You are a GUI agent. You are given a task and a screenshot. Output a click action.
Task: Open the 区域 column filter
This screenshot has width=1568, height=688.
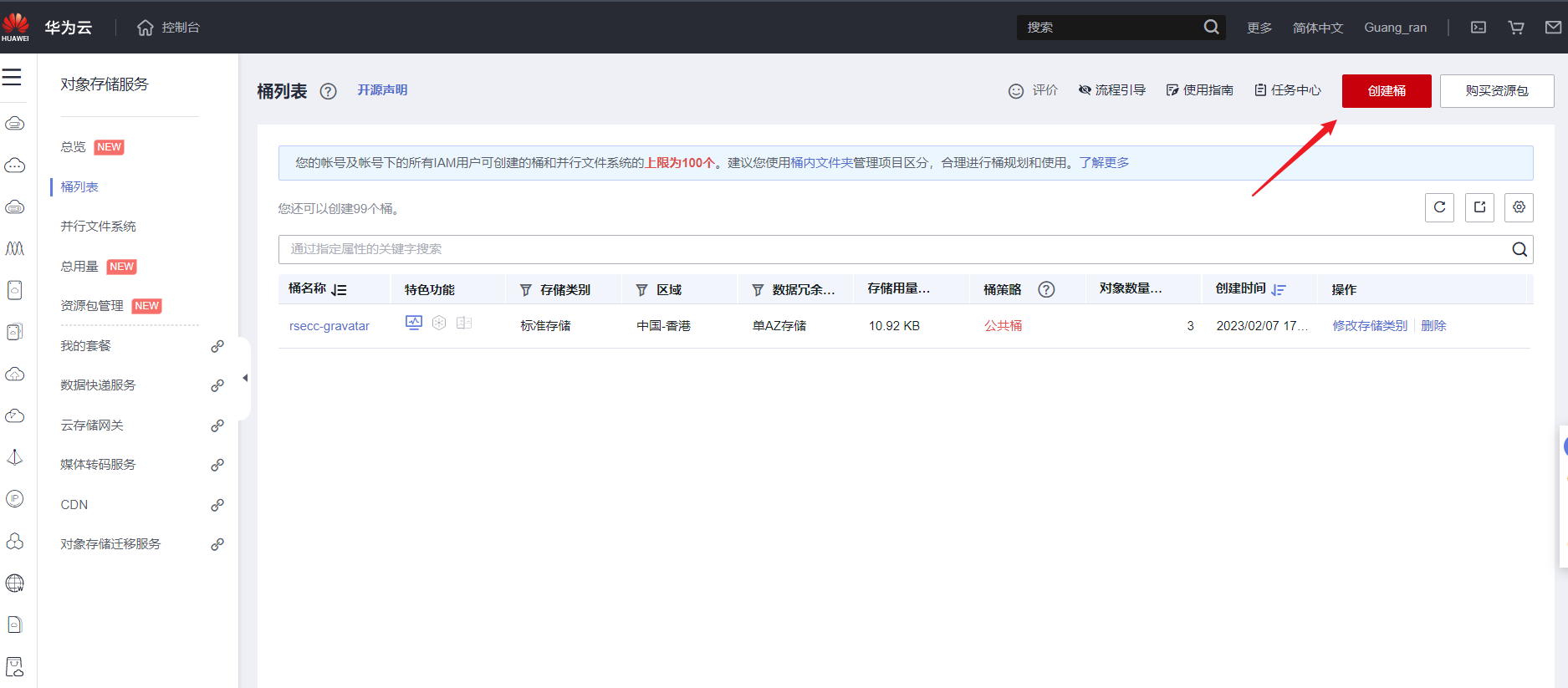(642, 290)
